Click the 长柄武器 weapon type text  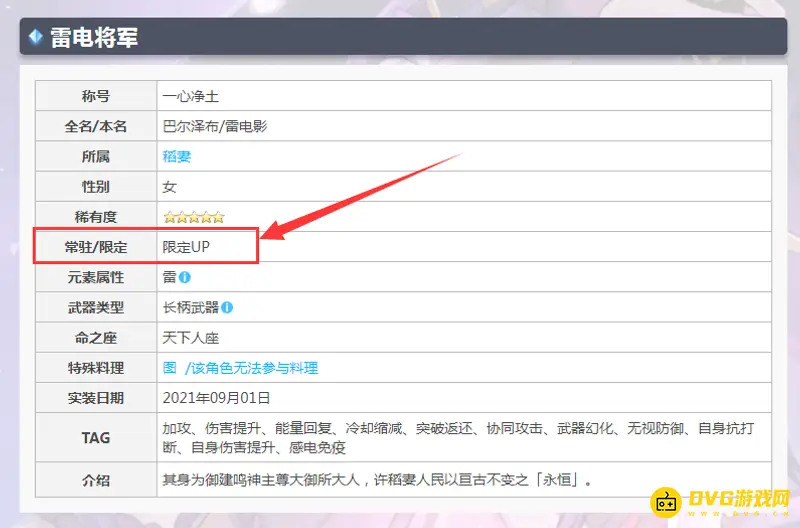click(190, 307)
